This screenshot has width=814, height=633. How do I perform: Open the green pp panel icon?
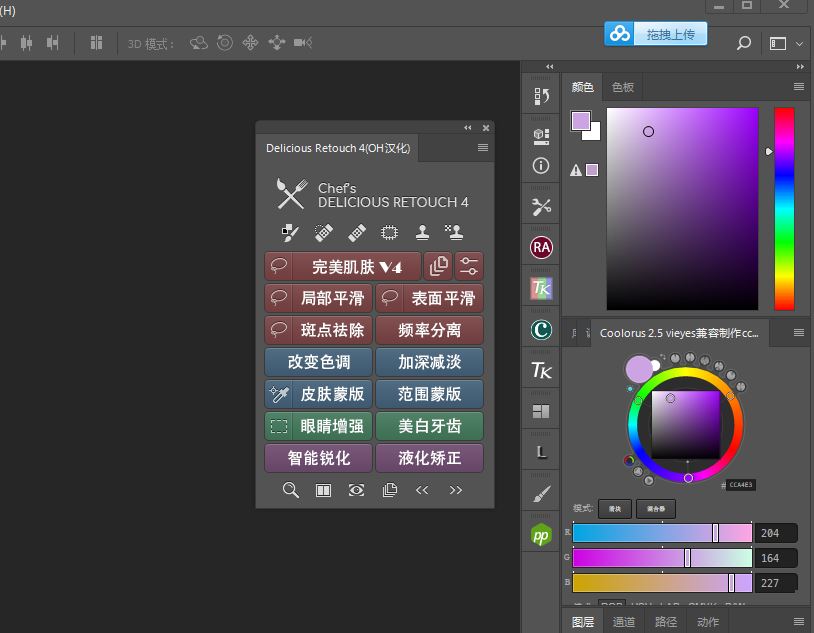[541, 535]
